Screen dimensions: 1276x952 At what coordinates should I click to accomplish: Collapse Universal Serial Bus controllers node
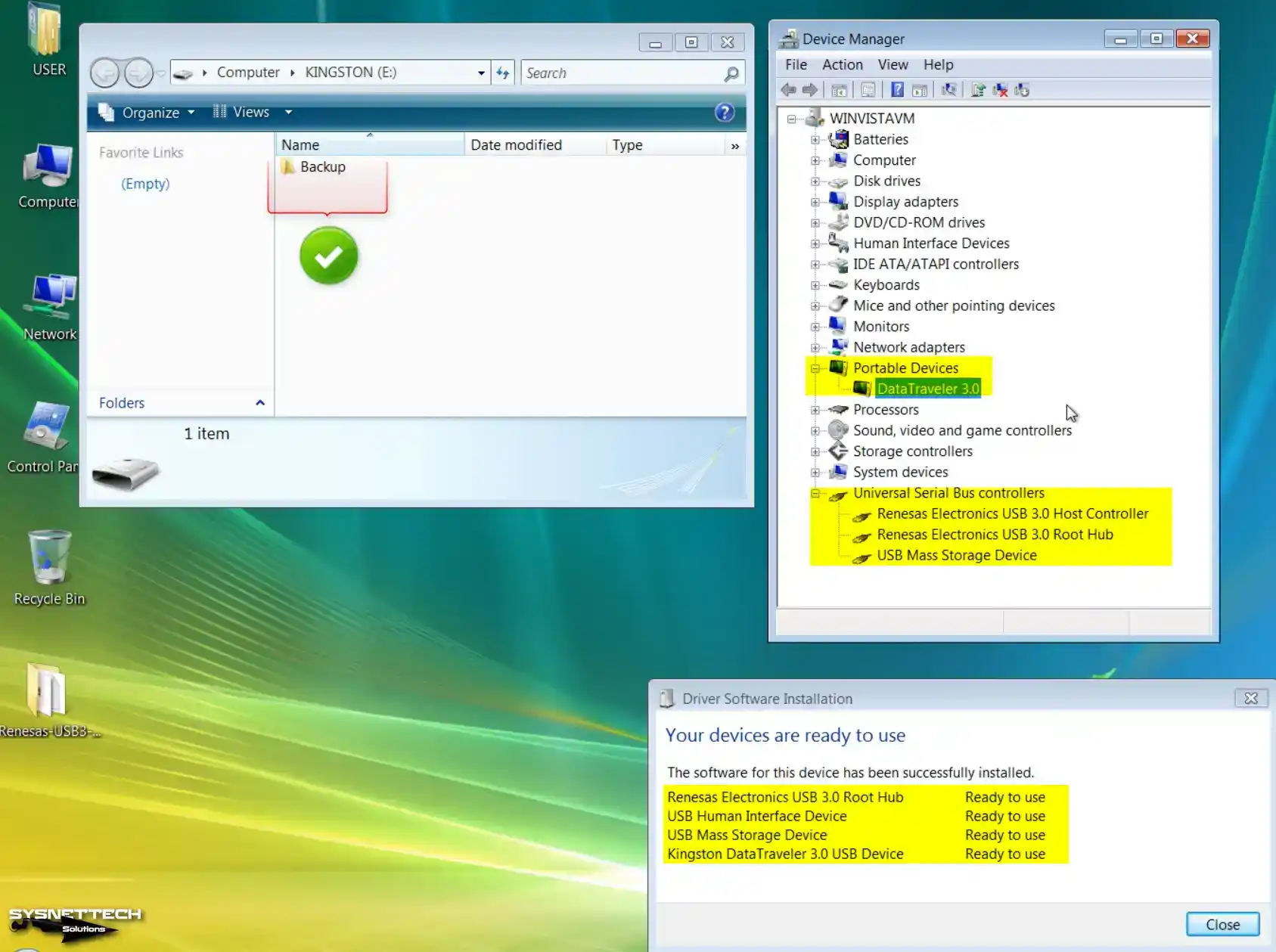[815, 493]
